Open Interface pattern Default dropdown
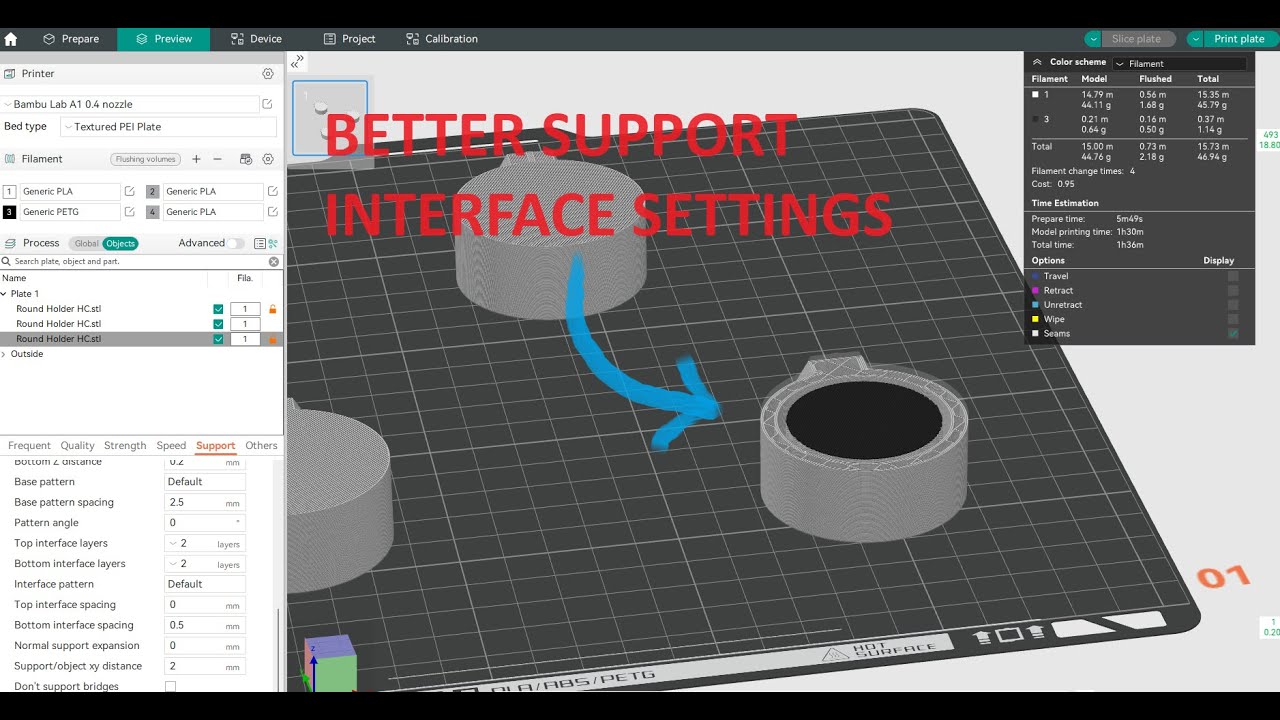Screen dimensions: 1280x720 click(x=205, y=584)
